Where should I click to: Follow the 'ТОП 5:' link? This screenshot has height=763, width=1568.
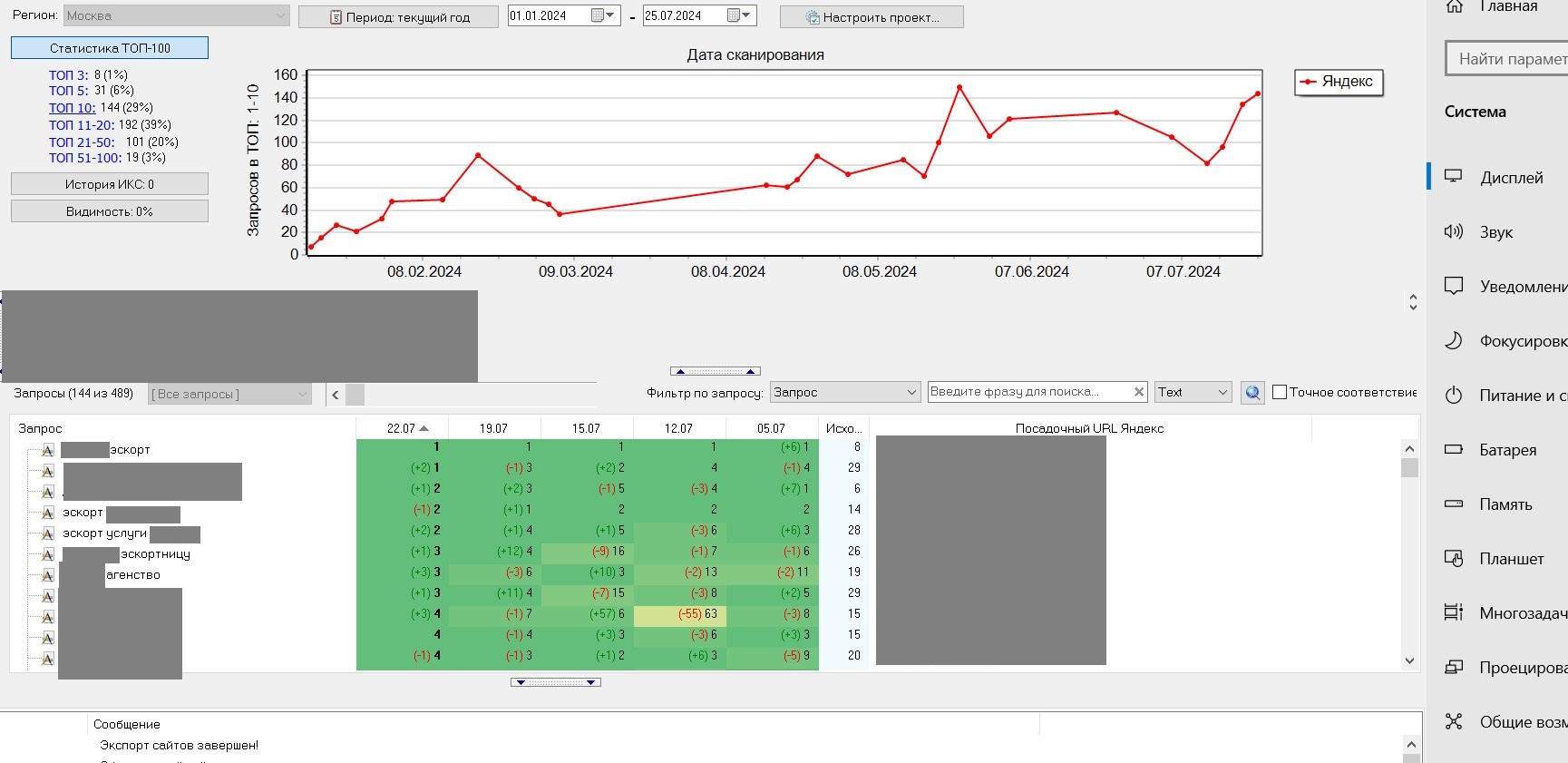tap(69, 91)
